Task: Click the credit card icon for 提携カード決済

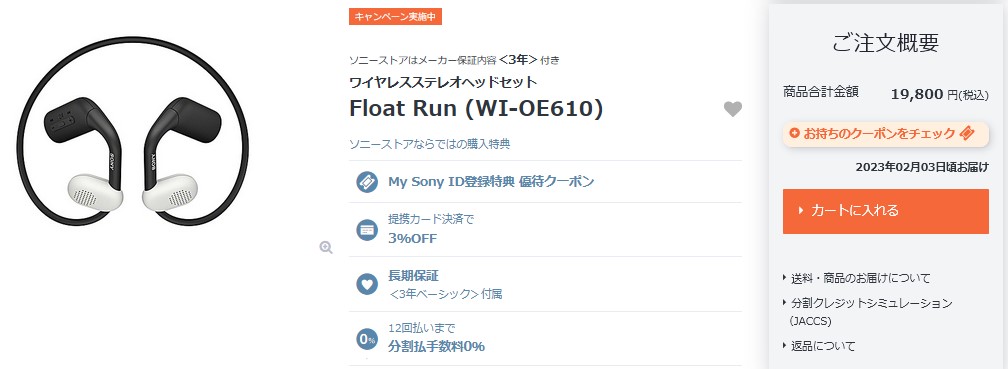Action: click(367, 230)
